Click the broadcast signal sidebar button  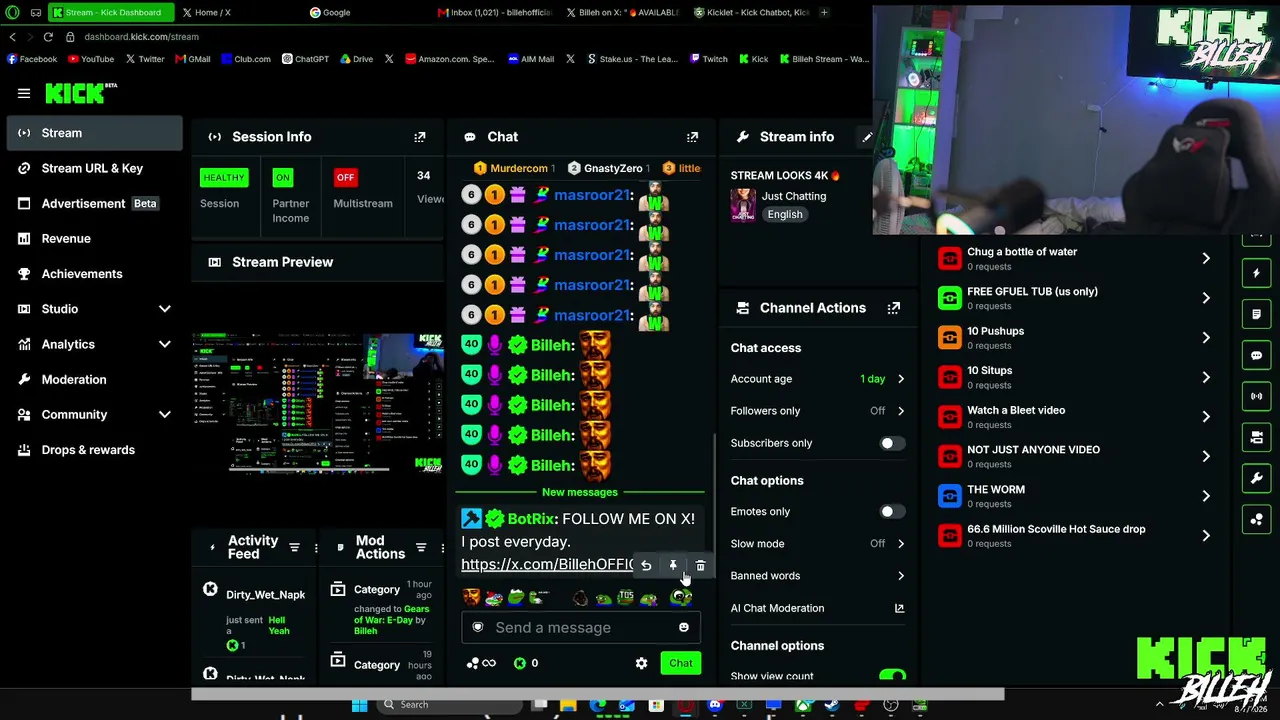(1257, 396)
